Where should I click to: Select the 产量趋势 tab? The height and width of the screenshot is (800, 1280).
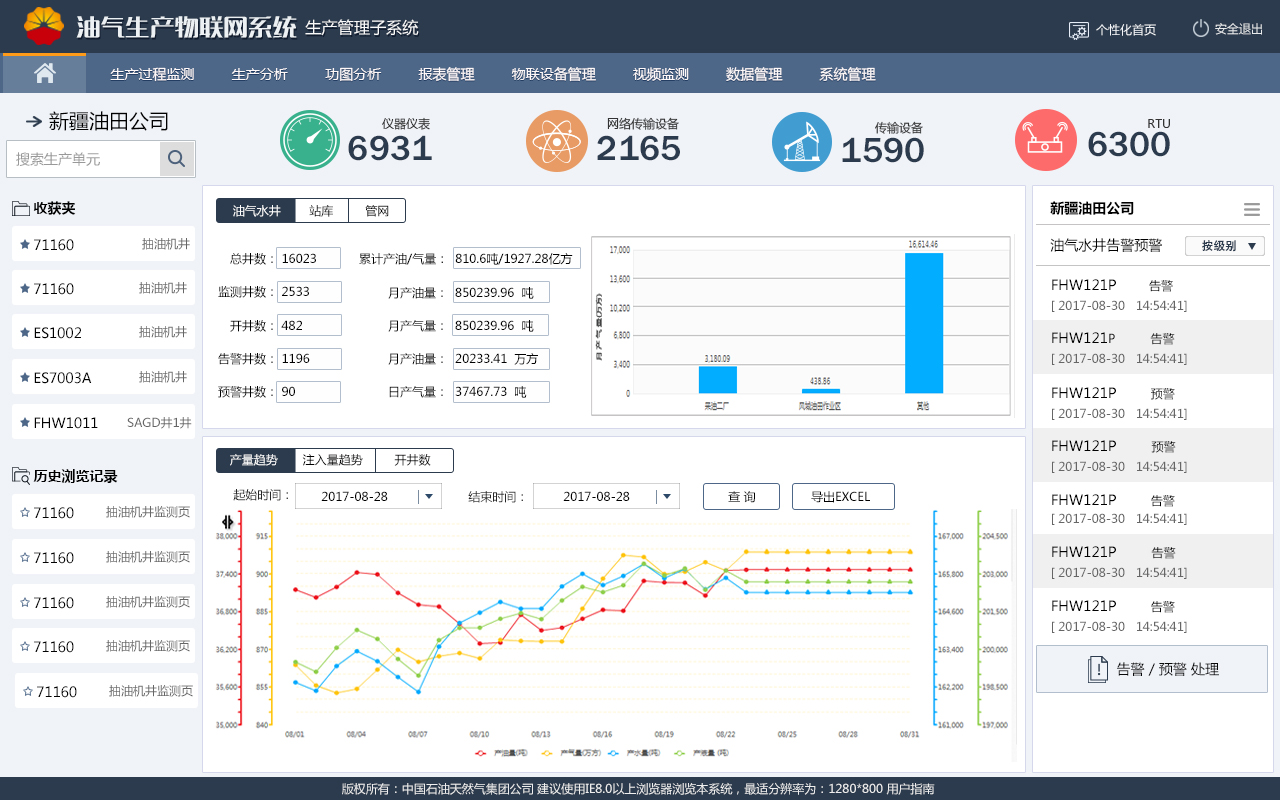pyautogui.click(x=255, y=460)
